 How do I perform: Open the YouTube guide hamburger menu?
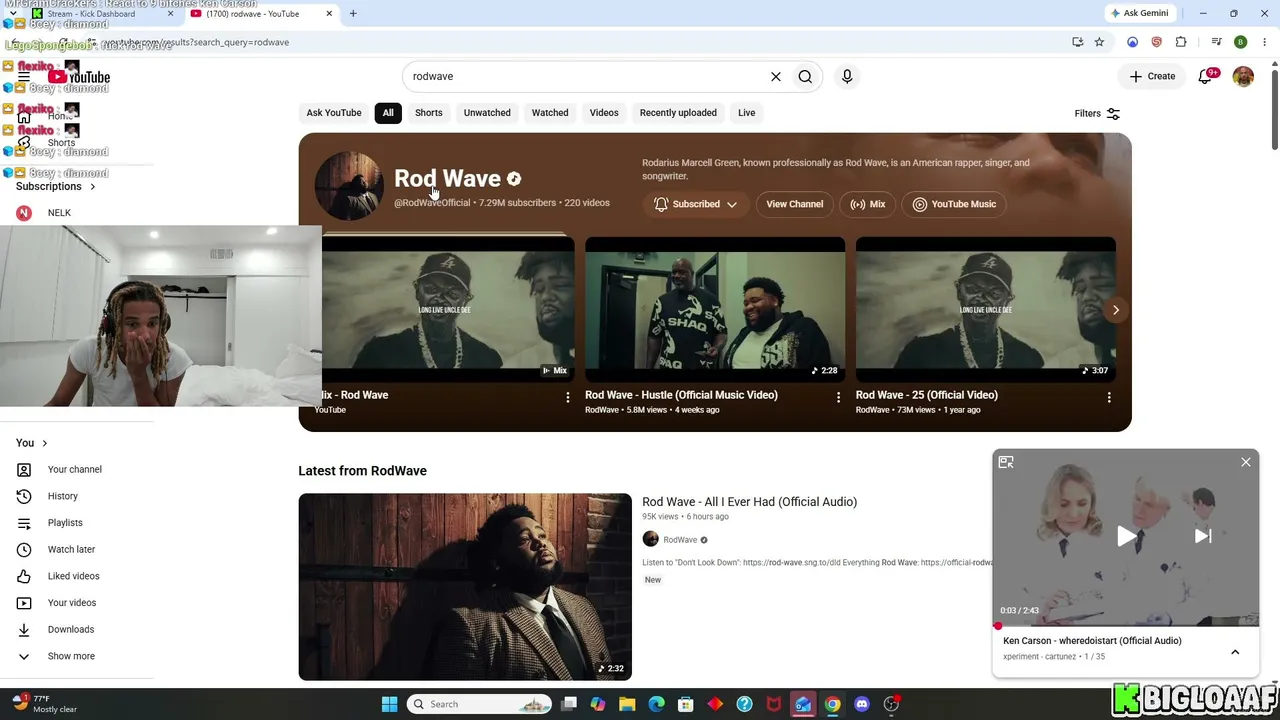pyautogui.click(x=24, y=77)
